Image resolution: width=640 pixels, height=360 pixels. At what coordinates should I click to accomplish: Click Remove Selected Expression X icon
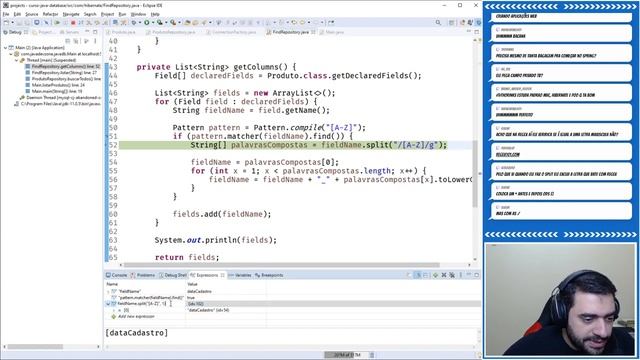pyautogui.click(x=444, y=275)
